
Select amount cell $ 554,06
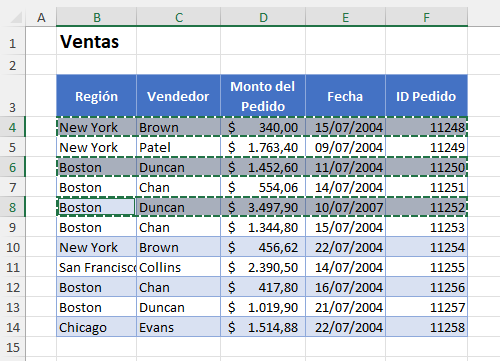pos(263,187)
